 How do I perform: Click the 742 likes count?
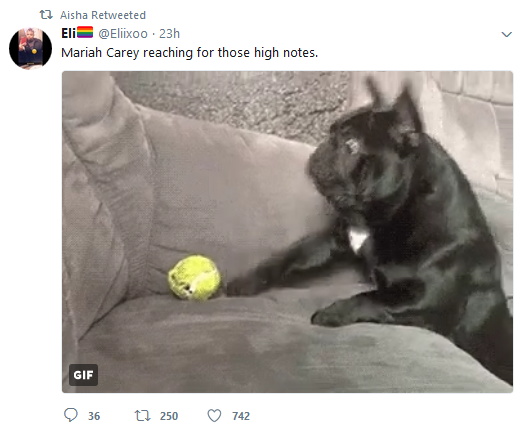coord(241,416)
